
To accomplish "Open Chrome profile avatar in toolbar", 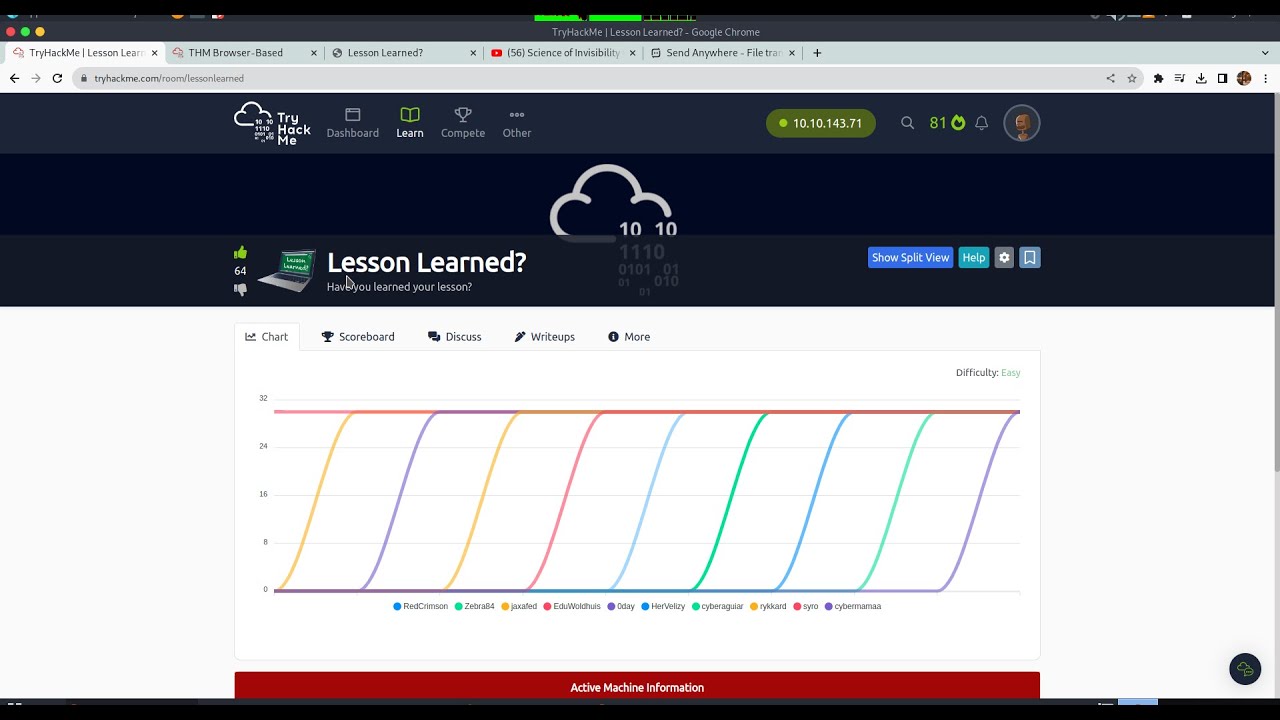I will coord(1244,78).
